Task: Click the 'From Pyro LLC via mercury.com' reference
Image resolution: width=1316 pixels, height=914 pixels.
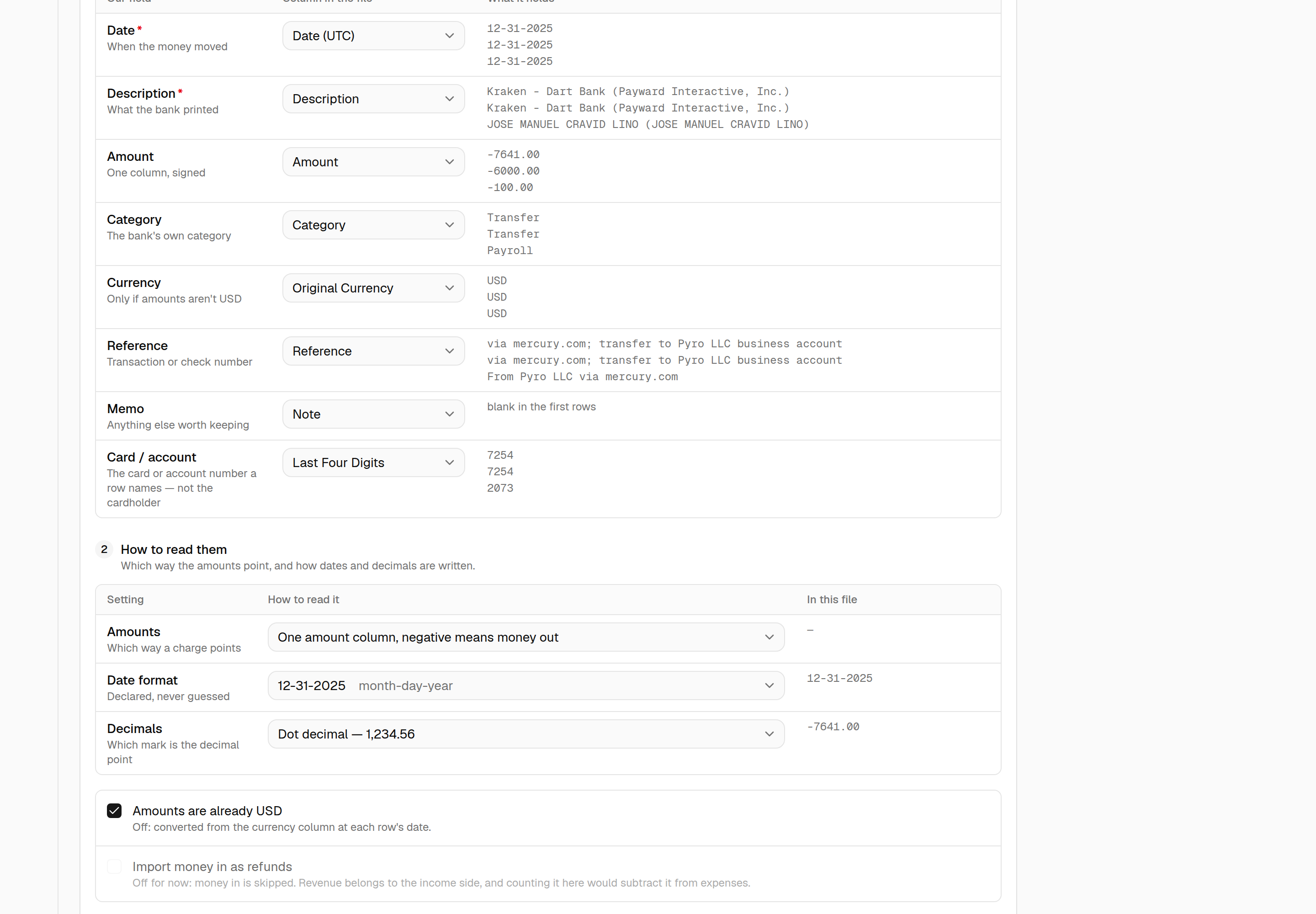Action: pos(583,376)
